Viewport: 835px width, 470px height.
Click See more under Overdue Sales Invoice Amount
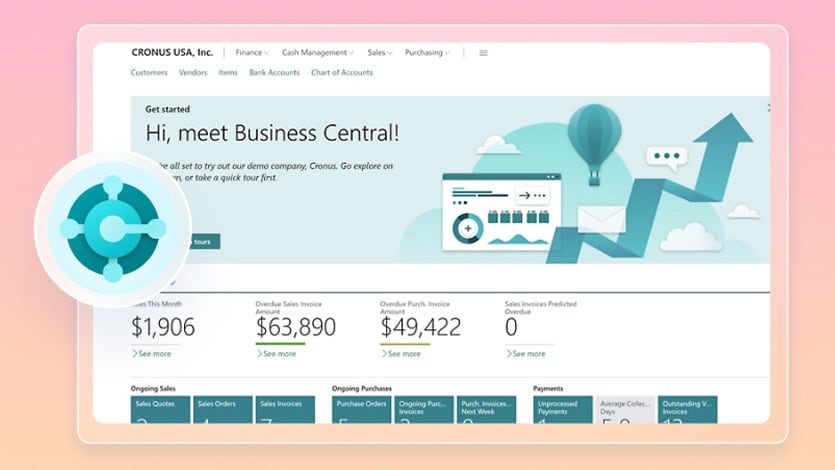tap(276, 353)
